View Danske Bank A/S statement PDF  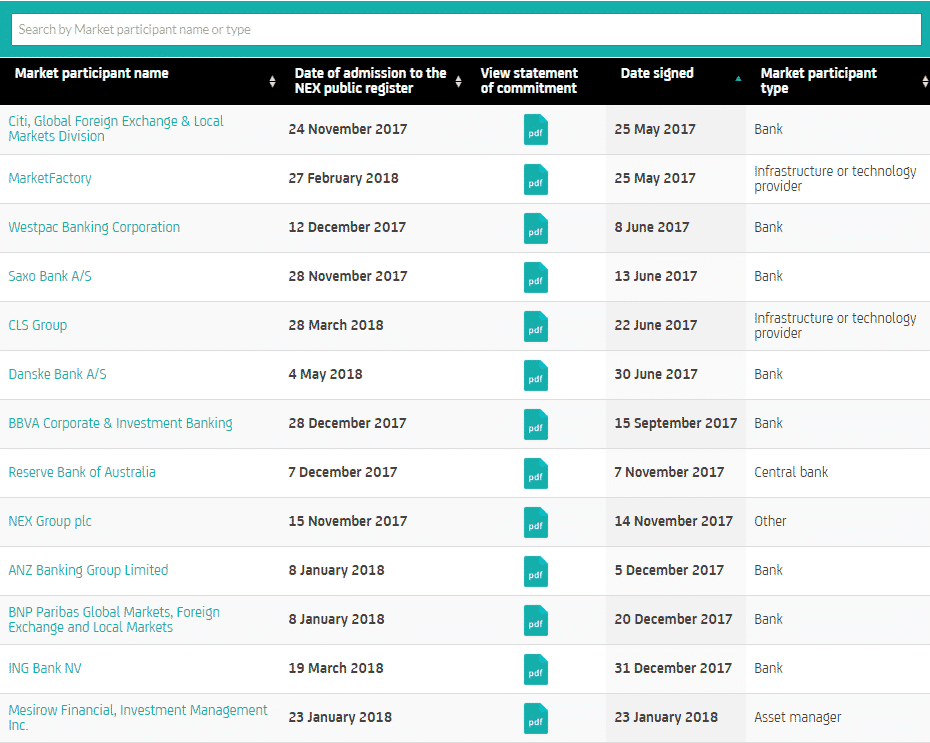pos(536,375)
